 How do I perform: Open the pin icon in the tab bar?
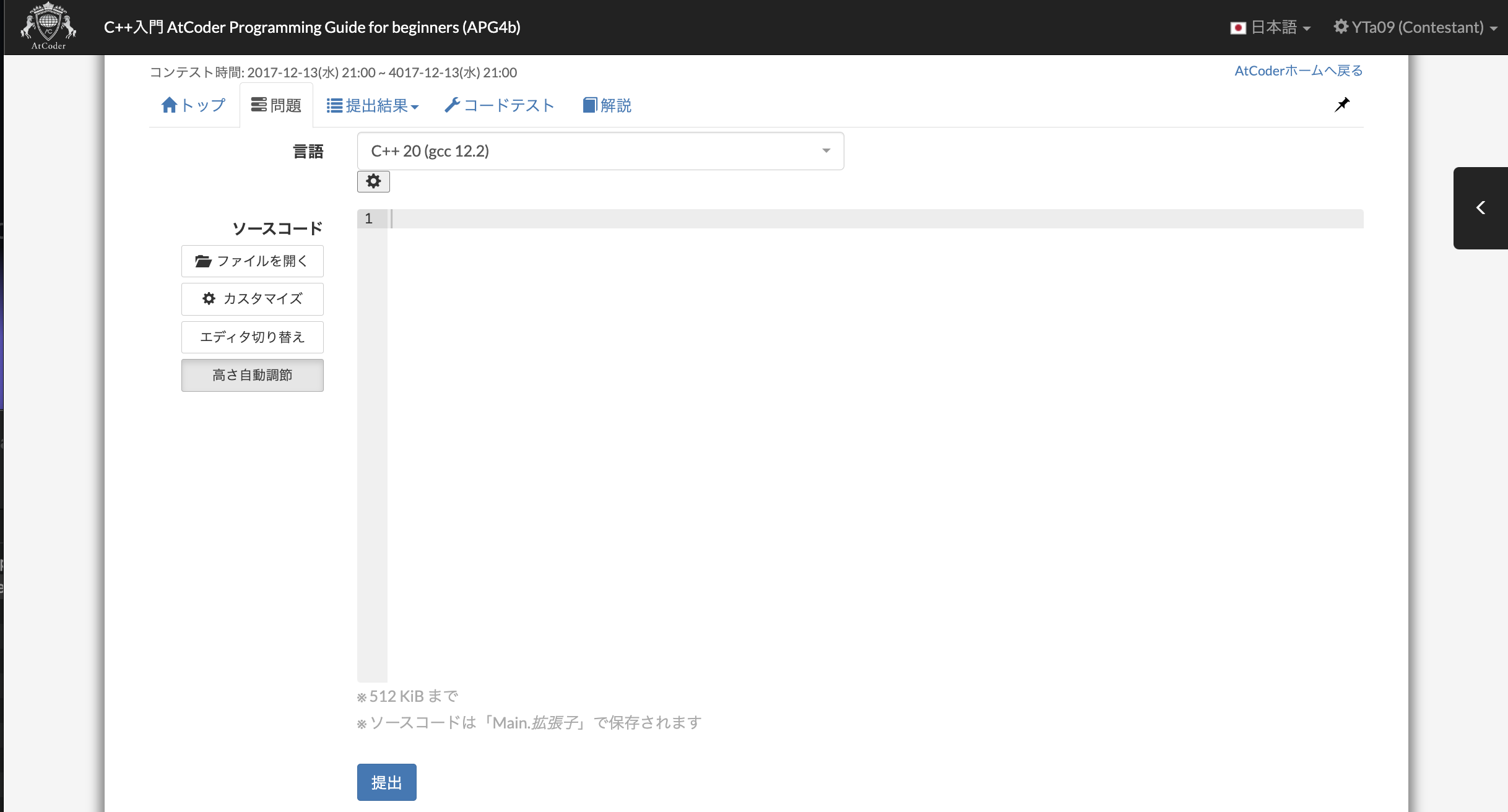point(1341,105)
